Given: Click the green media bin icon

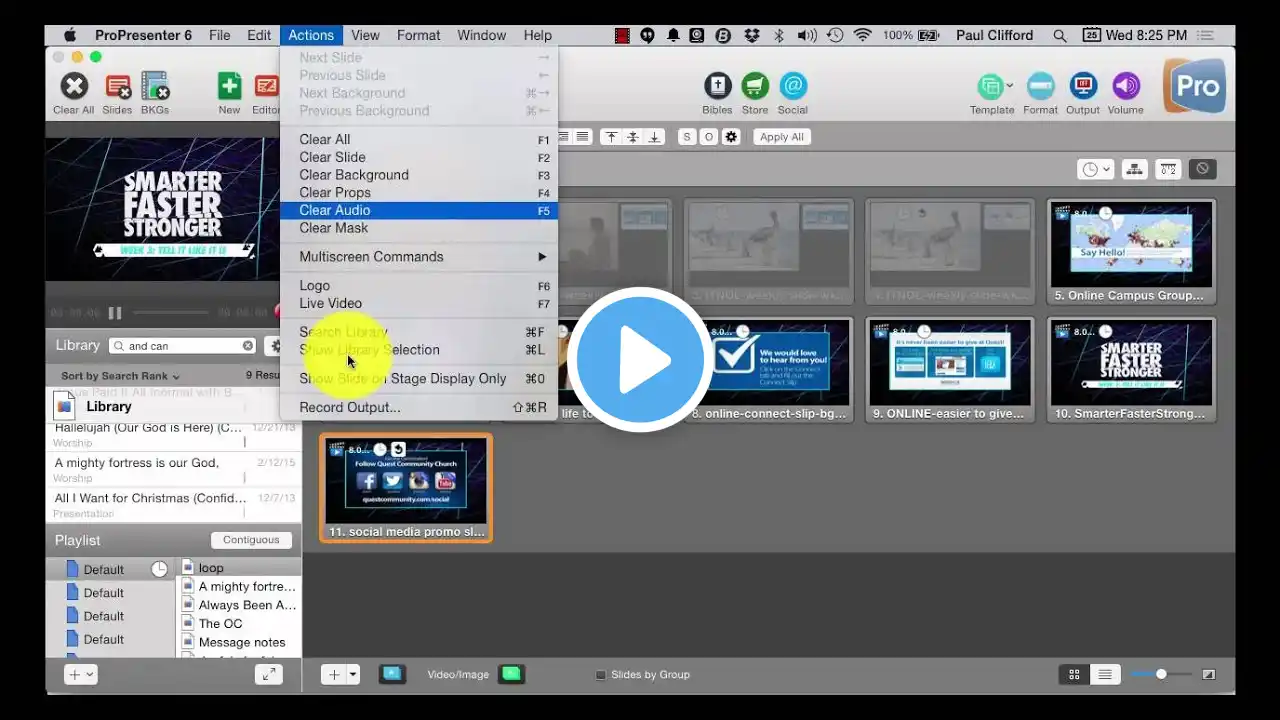Looking at the screenshot, I should 512,674.
